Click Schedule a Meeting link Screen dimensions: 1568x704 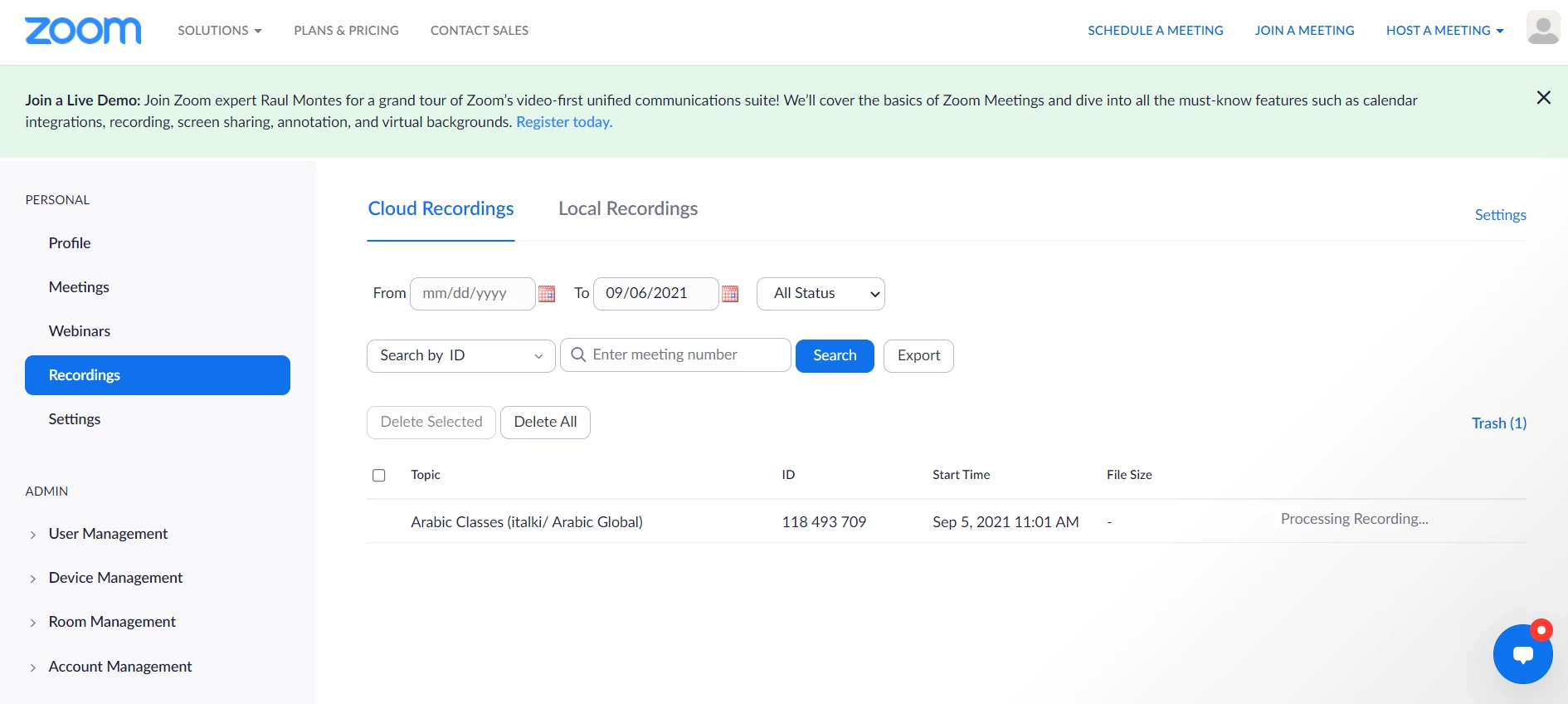click(x=1155, y=31)
